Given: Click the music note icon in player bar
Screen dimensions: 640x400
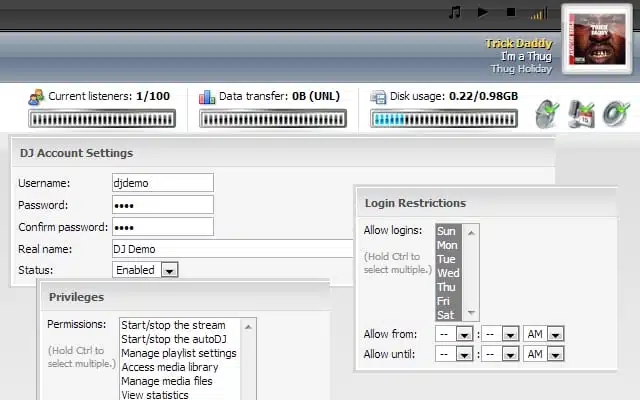Looking at the screenshot, I should coord(455,13).
